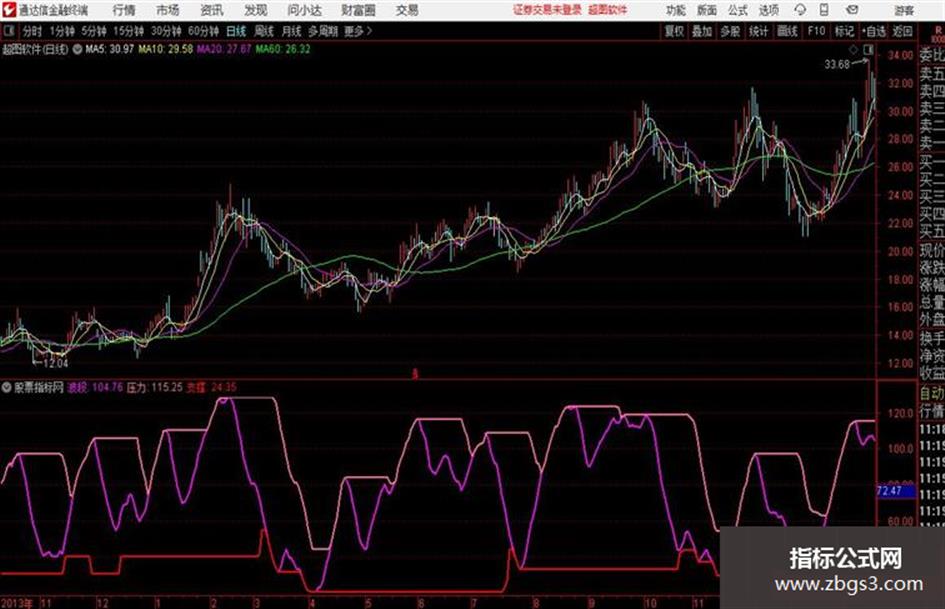Open the 版面 menu

click(707, 10)
